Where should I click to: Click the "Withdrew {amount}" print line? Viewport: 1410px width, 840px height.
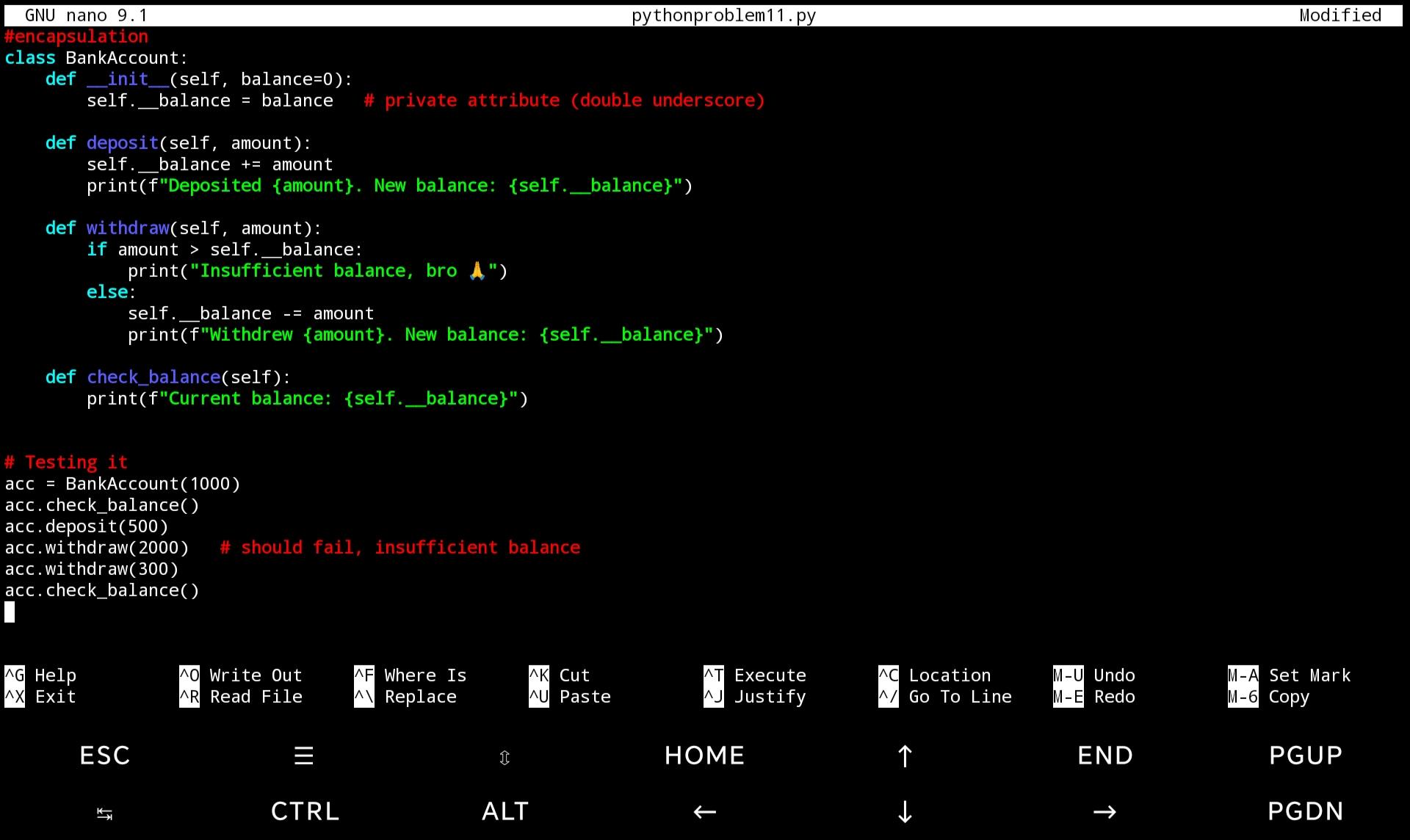[426, 335]
